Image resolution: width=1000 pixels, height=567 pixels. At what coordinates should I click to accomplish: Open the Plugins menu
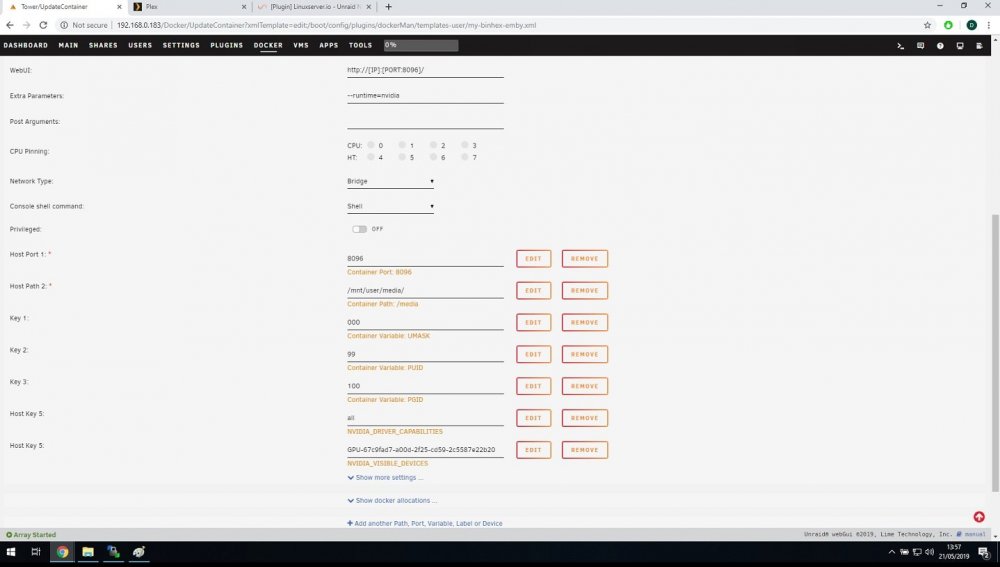coord(226,45)
